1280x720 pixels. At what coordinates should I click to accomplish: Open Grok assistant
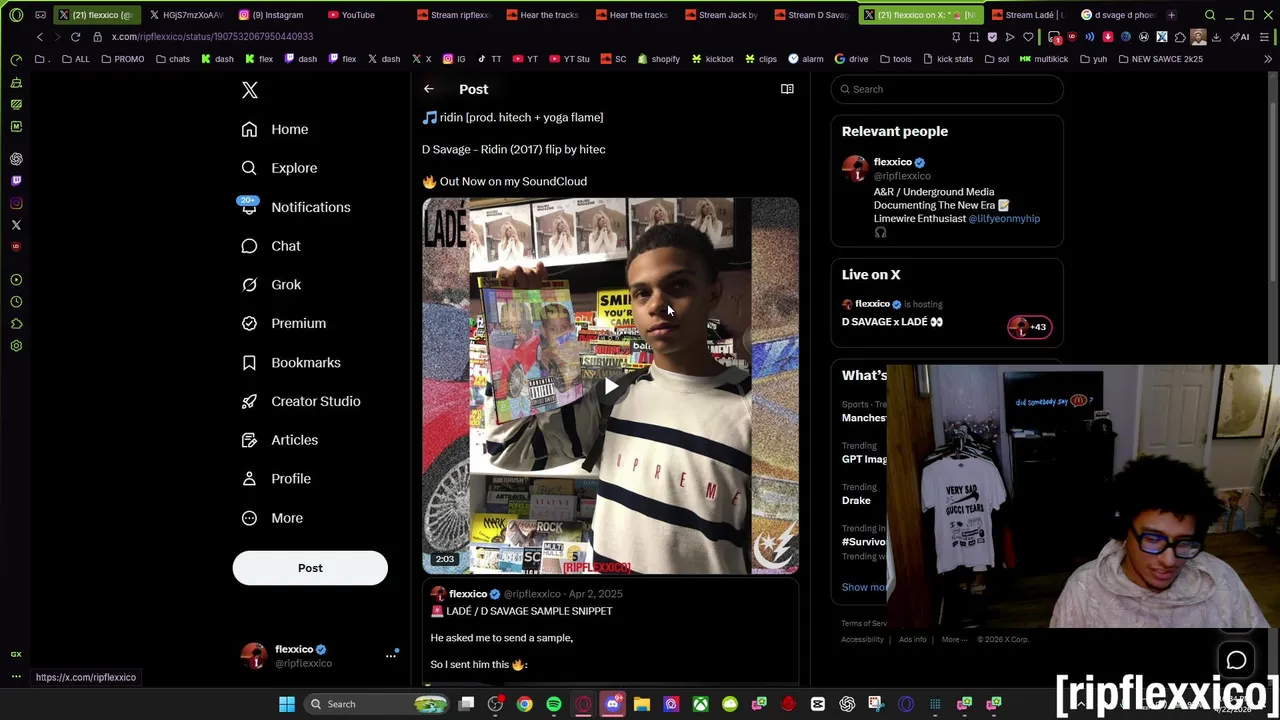click(x=271, y=285)
